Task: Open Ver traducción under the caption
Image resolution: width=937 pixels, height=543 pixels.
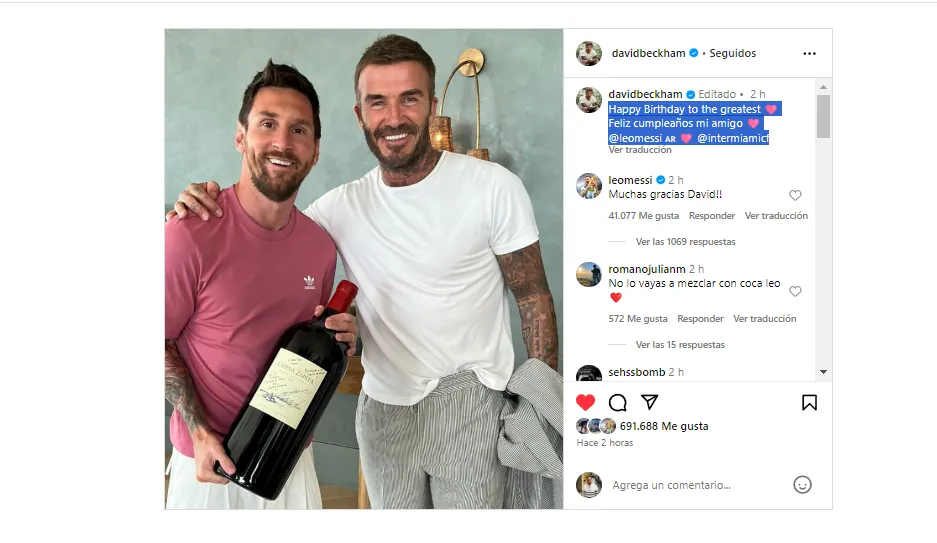Action: click(x=640, y=150)
